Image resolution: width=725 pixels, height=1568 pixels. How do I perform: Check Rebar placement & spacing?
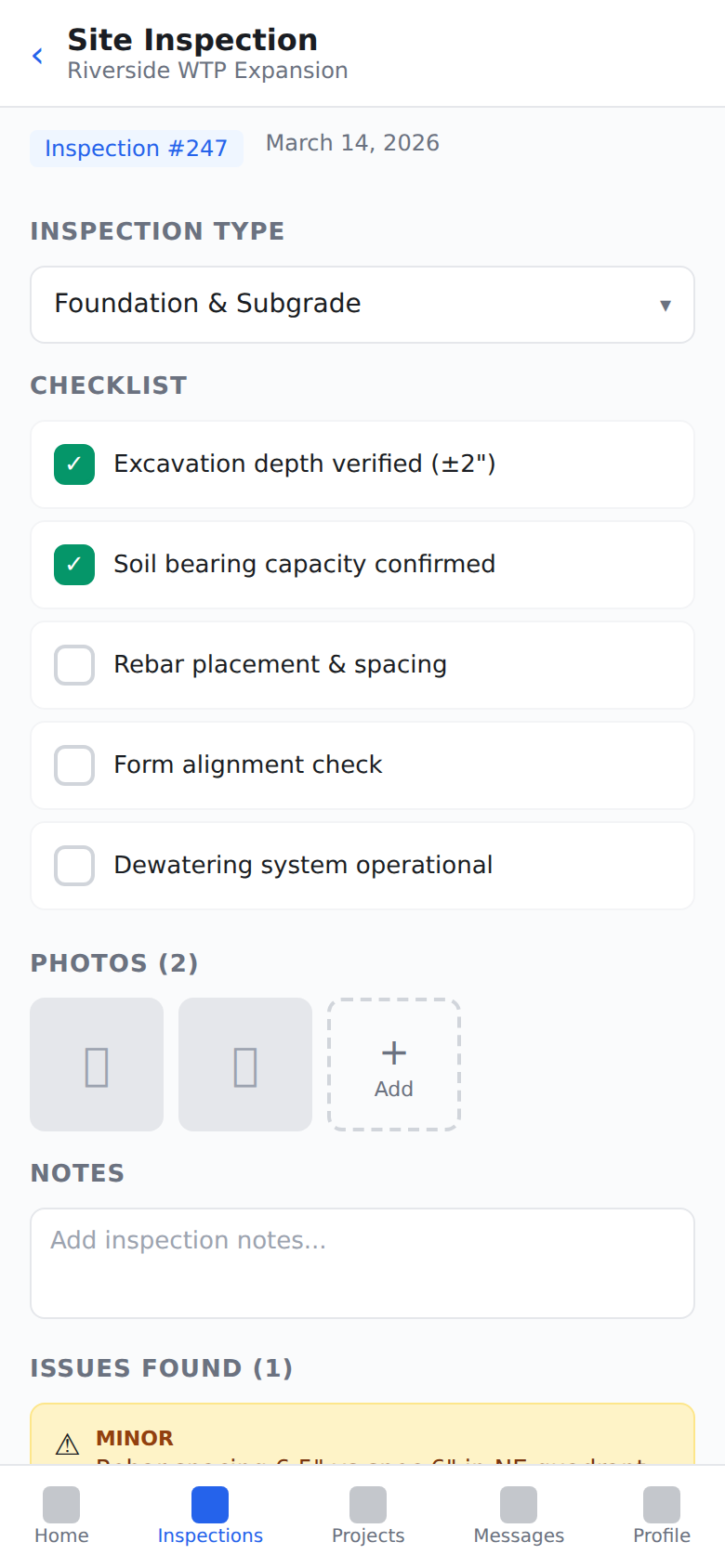[x=73, y=665]
